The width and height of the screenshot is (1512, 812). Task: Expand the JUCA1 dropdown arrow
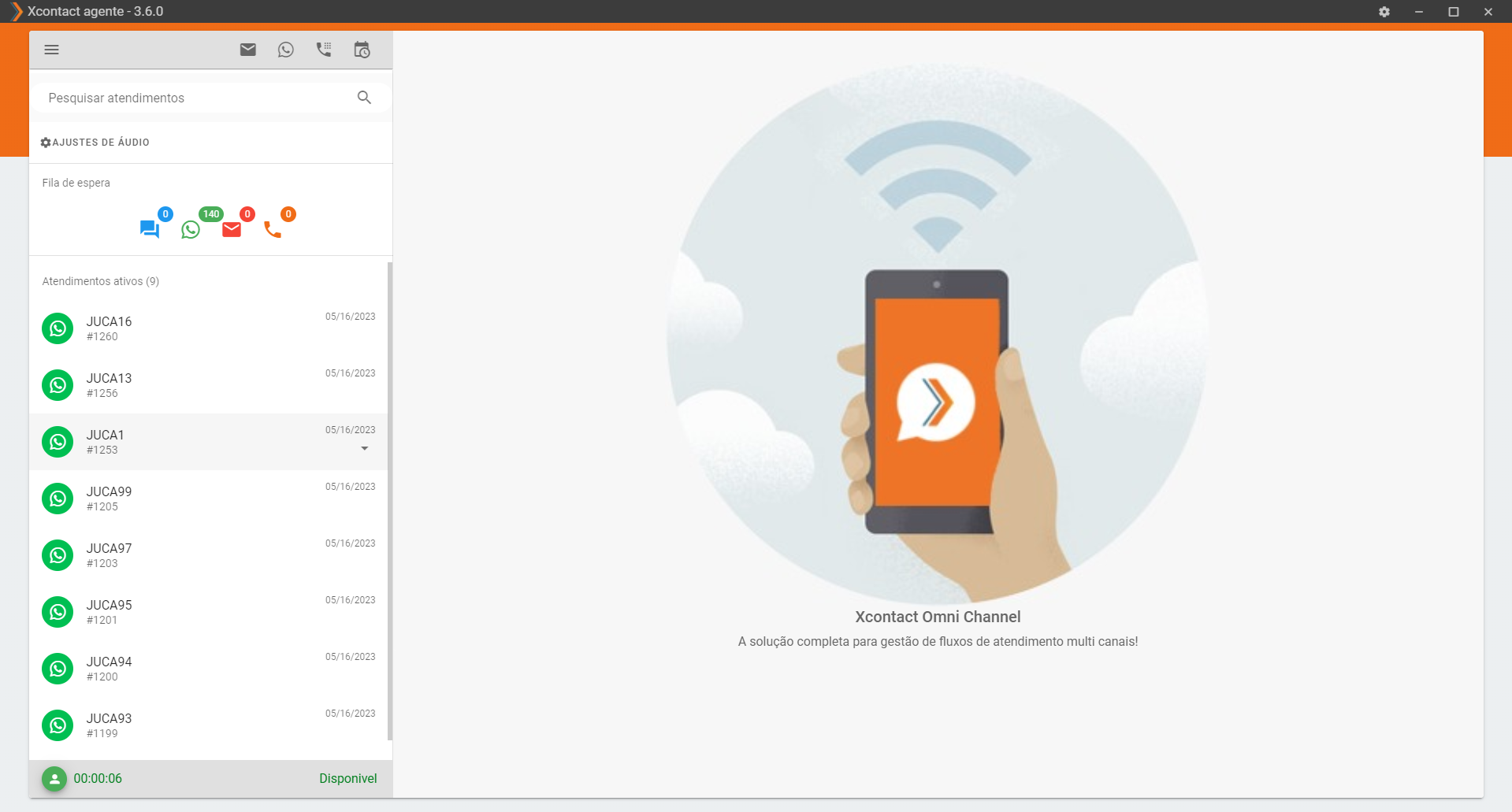pos(365,449)
